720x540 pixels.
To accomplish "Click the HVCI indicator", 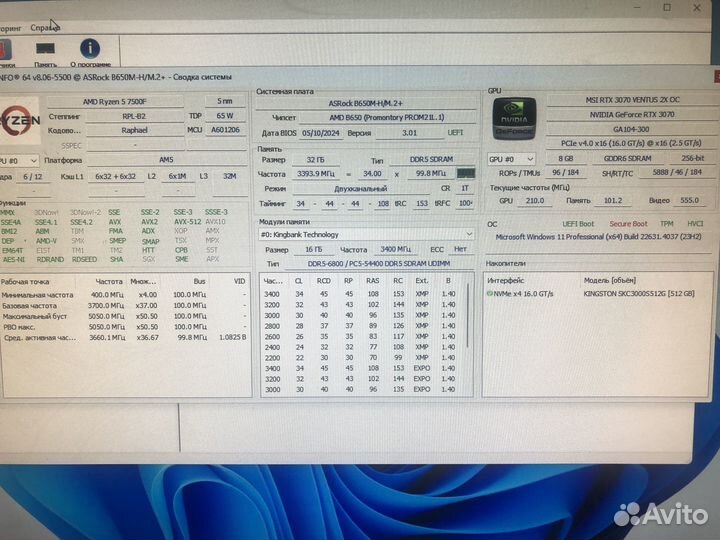I will point(695,224).
